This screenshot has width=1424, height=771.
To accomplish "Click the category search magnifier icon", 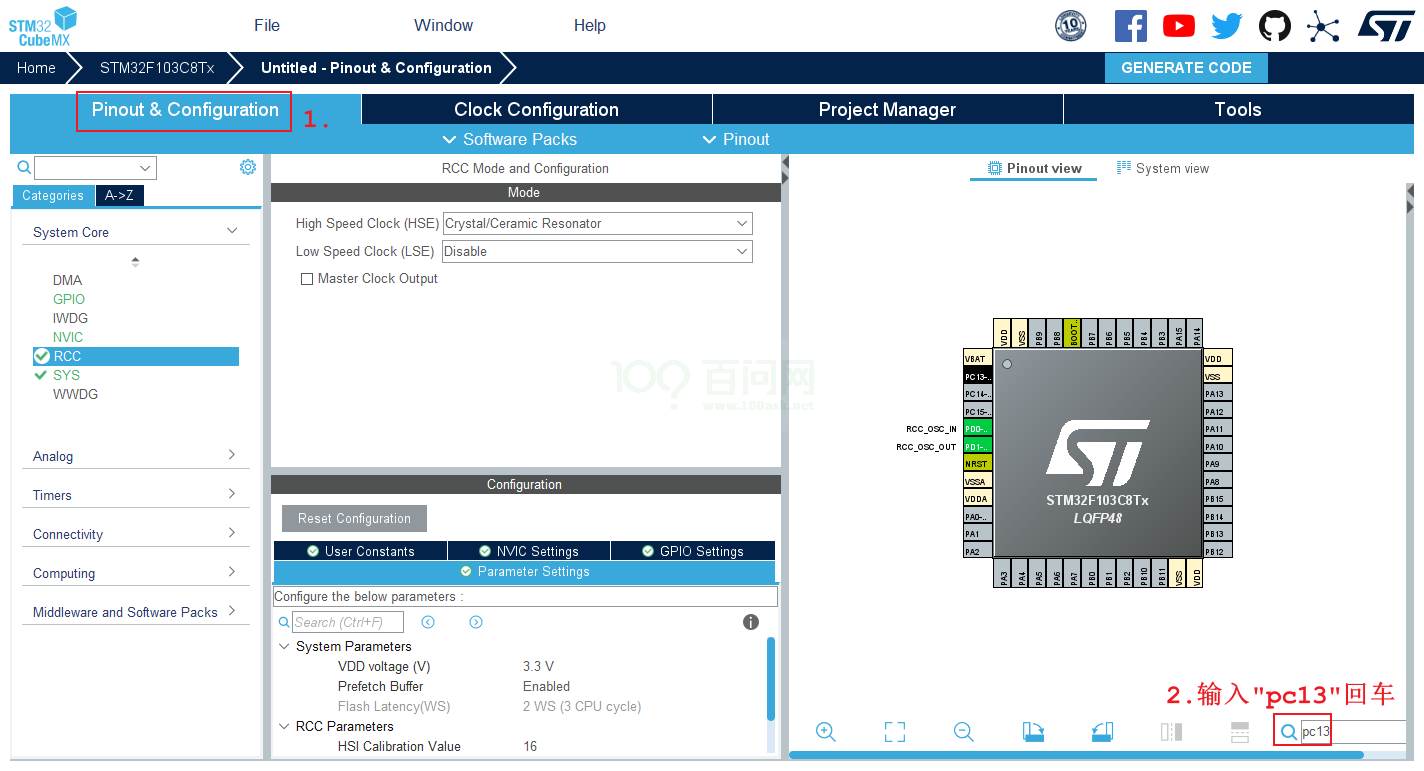I will pyautogui.click(x=24, y=167).
